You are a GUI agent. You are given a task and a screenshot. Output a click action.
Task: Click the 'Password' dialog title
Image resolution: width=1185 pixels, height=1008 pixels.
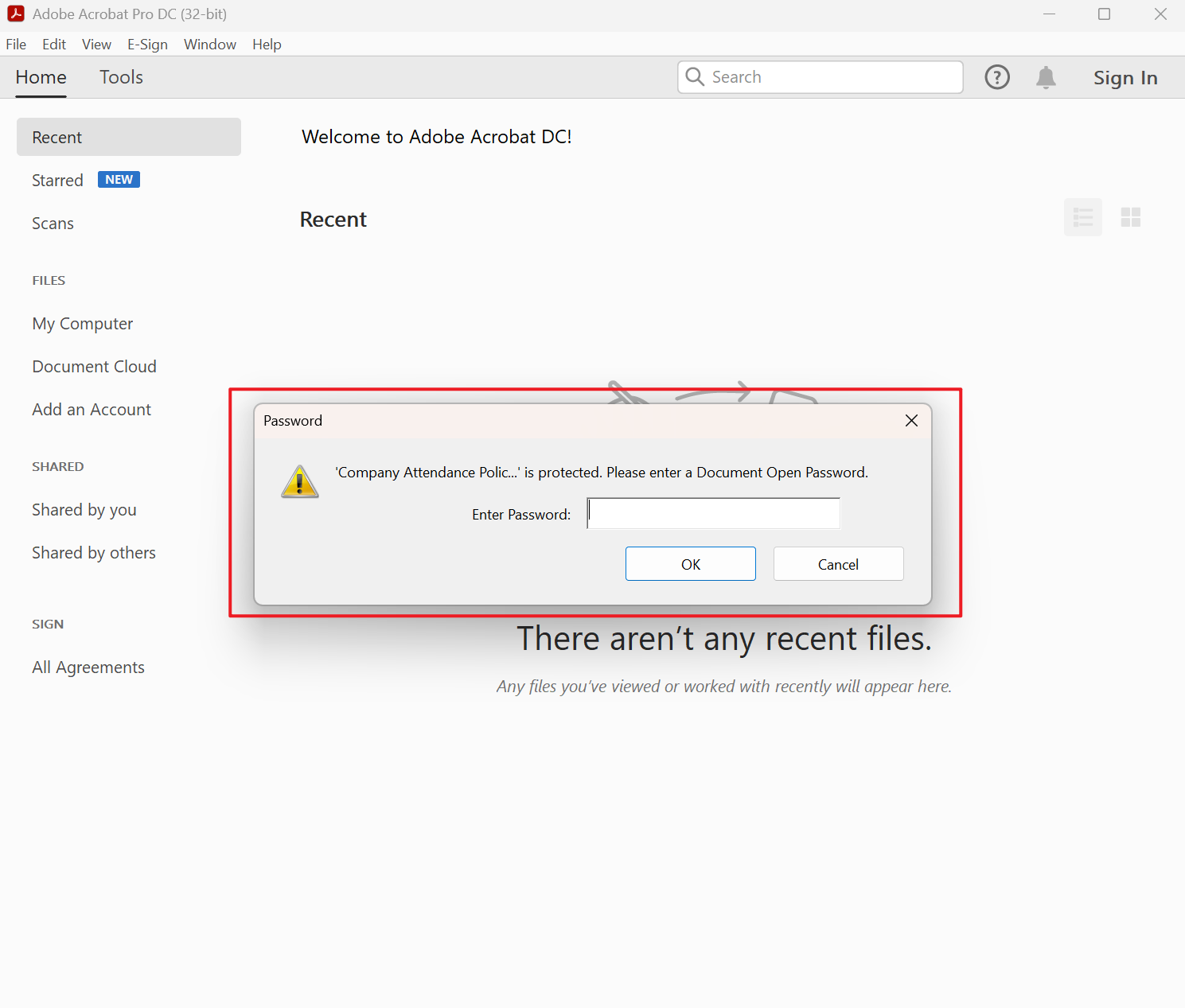pyautogui.click(x=293, y=421)
